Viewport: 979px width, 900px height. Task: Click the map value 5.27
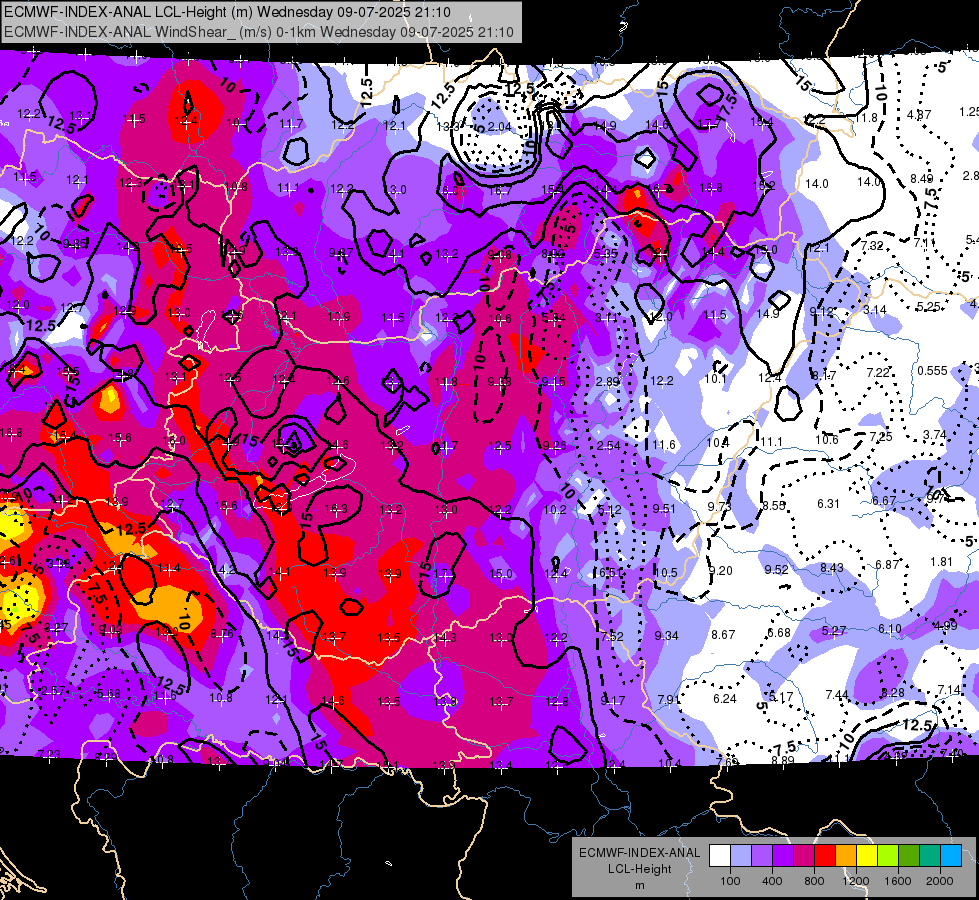pos(834,631)
